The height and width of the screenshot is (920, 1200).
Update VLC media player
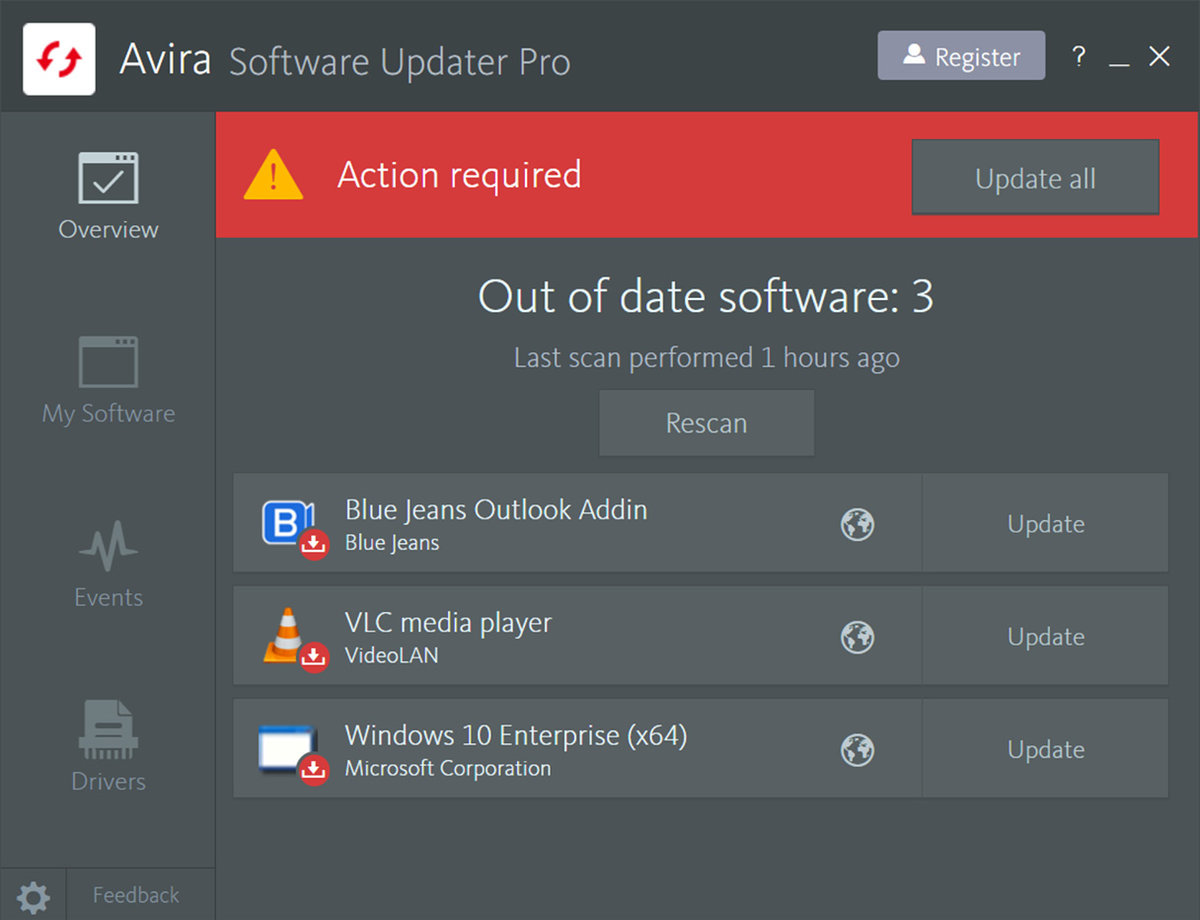(x=1045, y=636)
